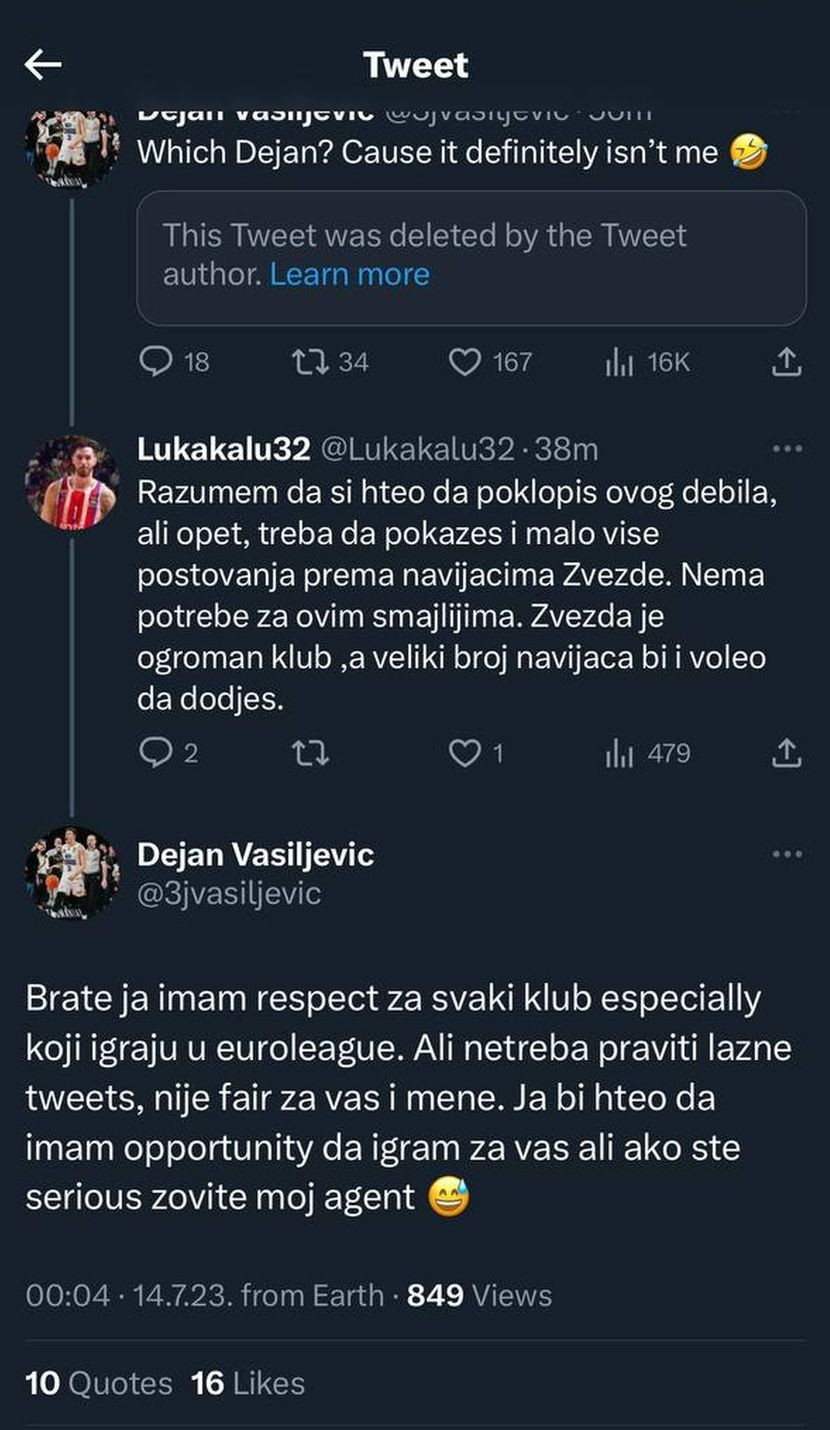
Task: View the 10 Quotes list
Action: point(98,1383)
